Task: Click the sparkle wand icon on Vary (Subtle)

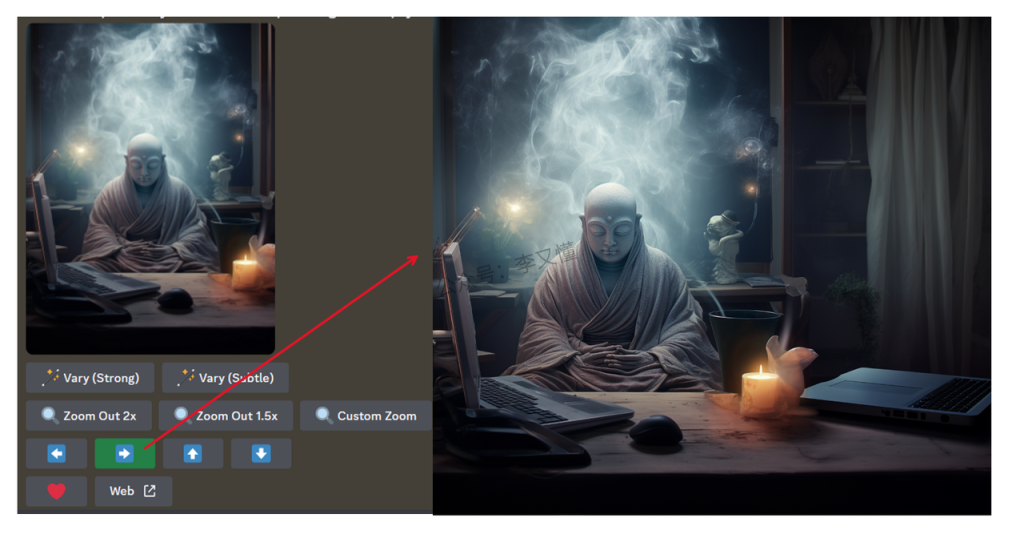Action: [x=185, y=378]
